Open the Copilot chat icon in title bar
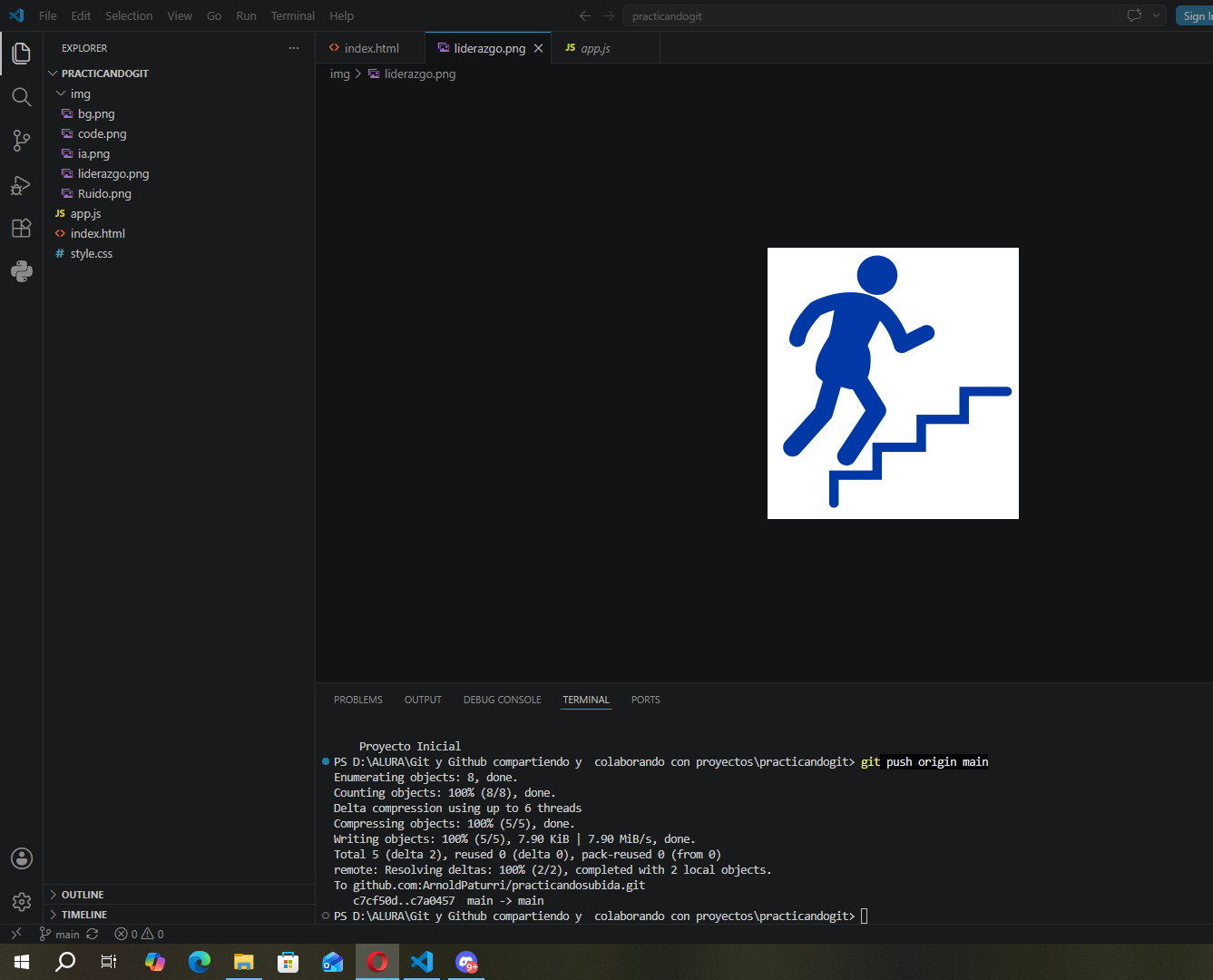 pyautogui.click(x=1134, y=15)
